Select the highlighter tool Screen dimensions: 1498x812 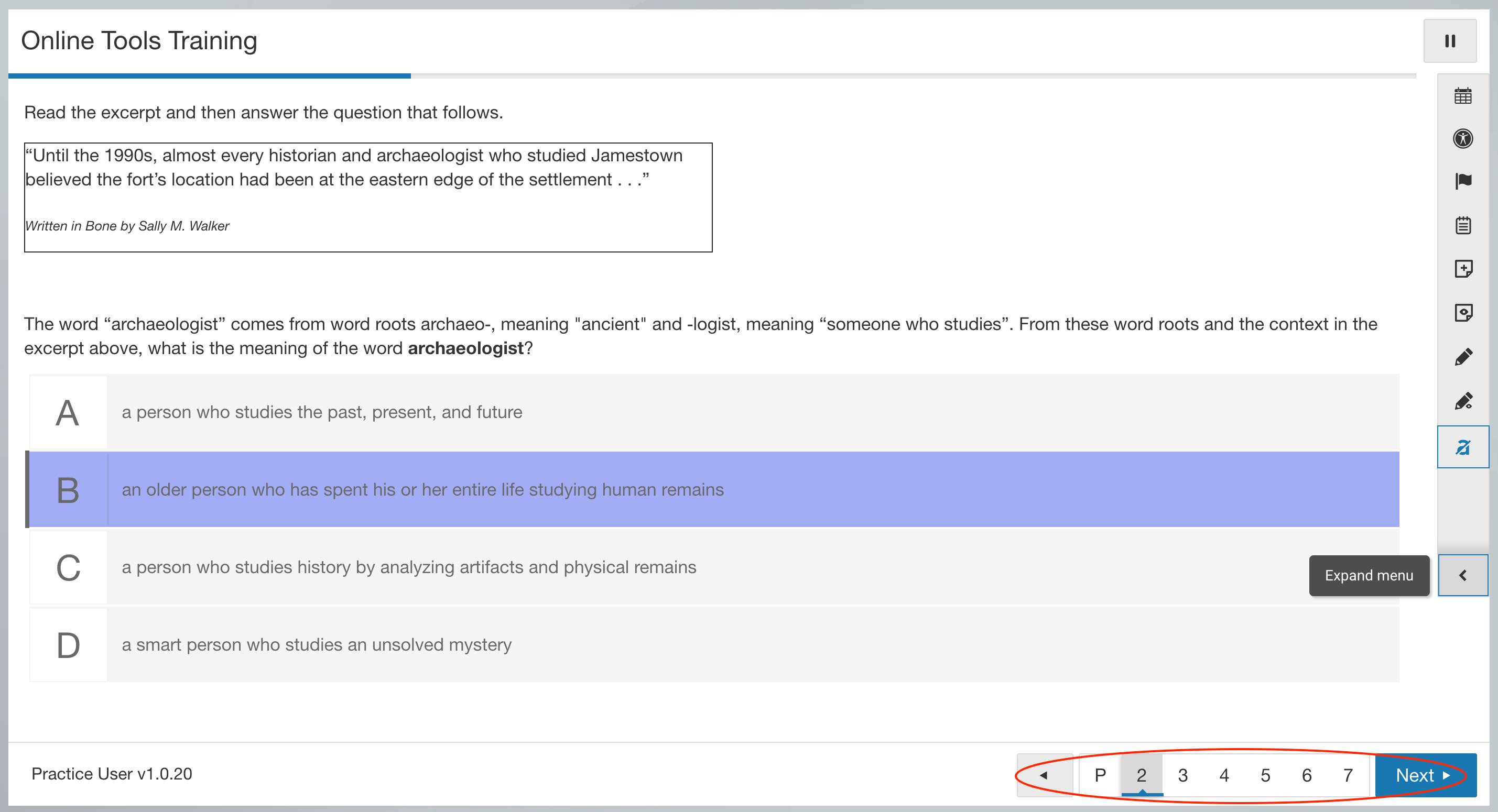[x=1462, y=401]
